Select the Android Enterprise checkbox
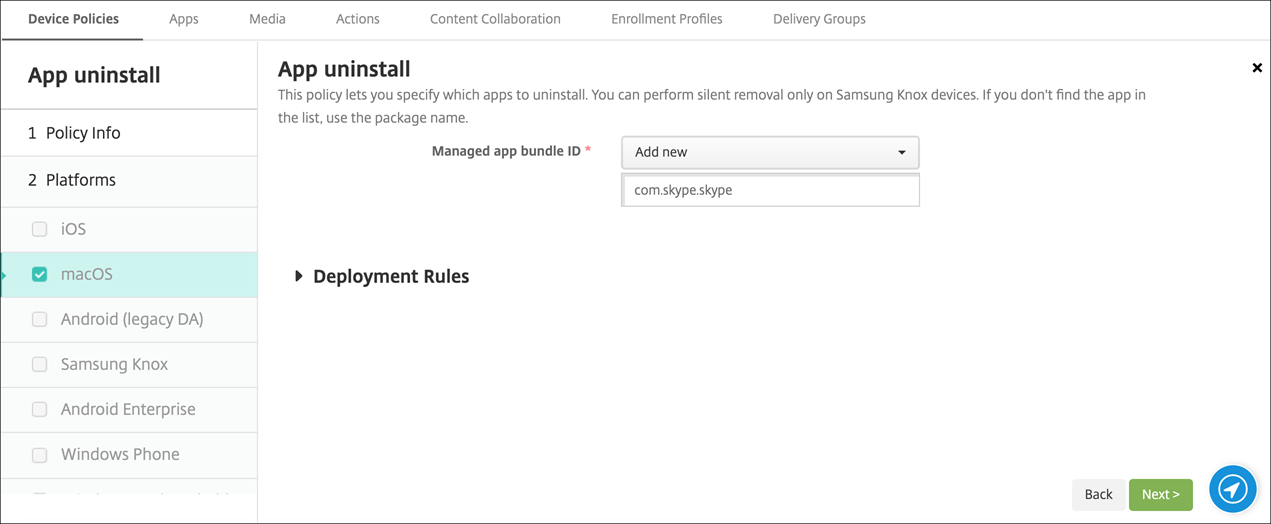Screen dimensions: 1271x524 click(x=40, y=409)
